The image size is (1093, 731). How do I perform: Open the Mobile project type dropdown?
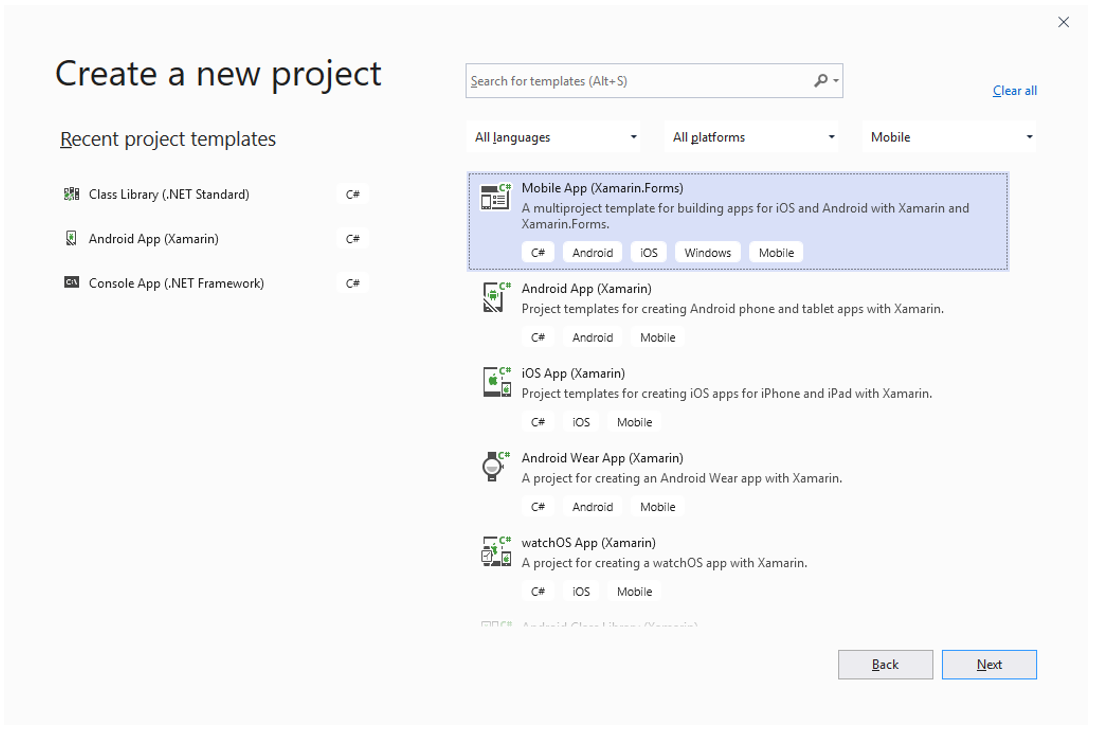949,137
